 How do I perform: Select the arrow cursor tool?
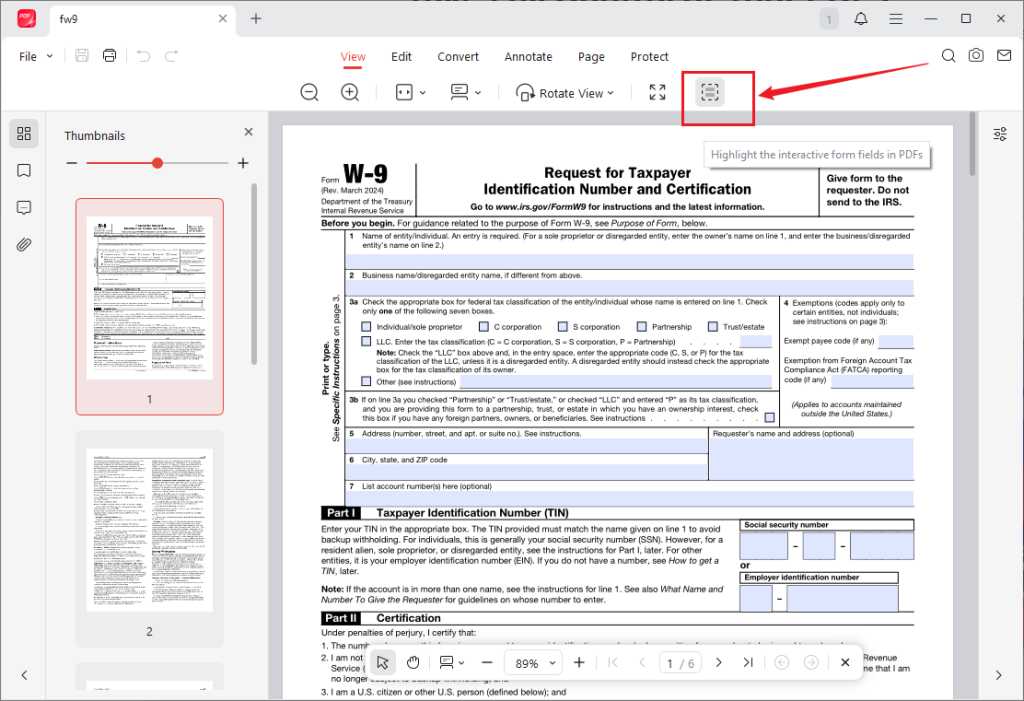(x=382, y=662)
